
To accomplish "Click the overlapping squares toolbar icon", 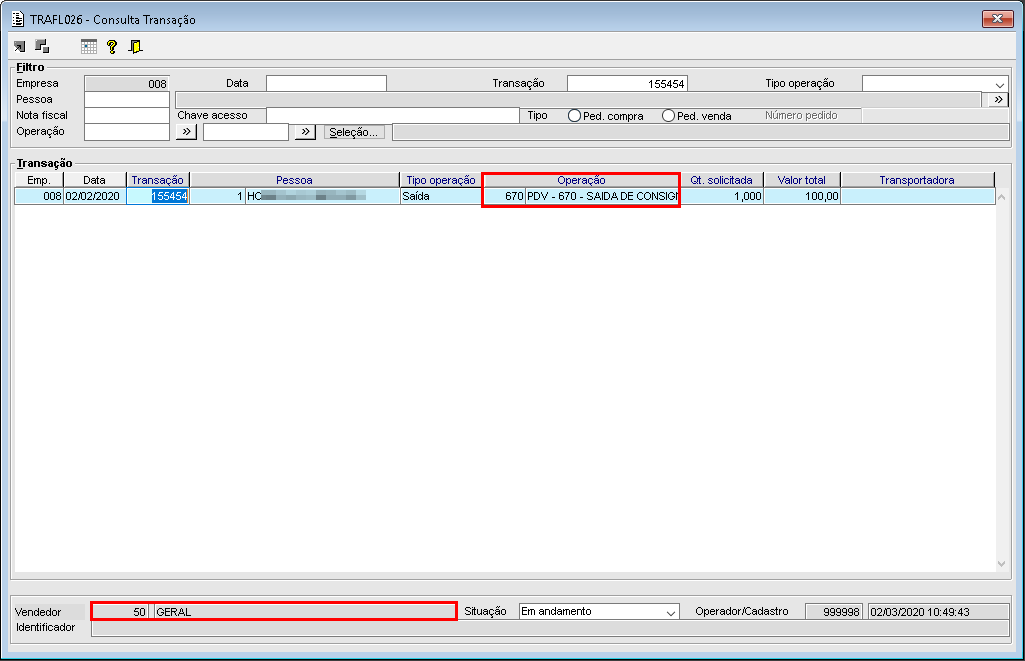I will point(42,46).
